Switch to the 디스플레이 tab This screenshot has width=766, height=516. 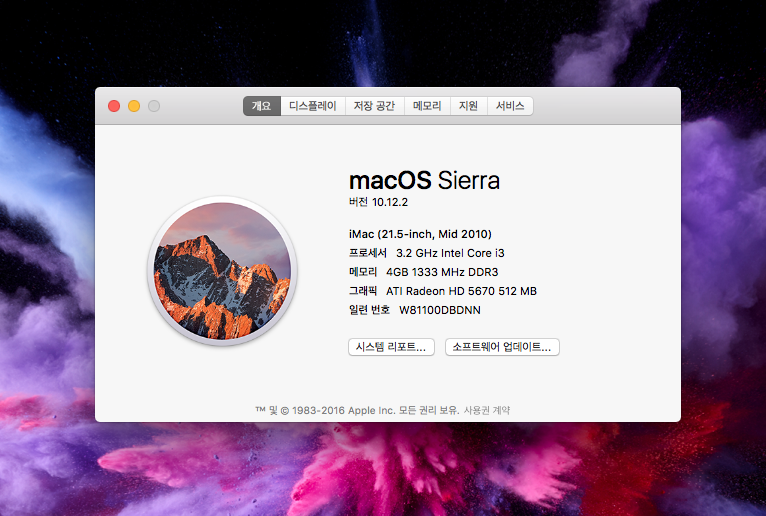click(x=313, y=106)
